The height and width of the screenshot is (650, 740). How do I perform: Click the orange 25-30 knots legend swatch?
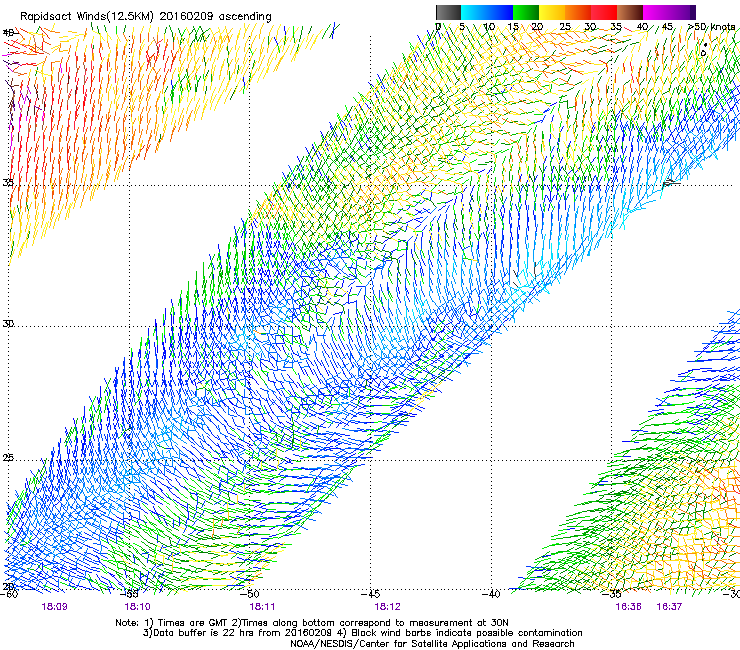coord(578,12)
